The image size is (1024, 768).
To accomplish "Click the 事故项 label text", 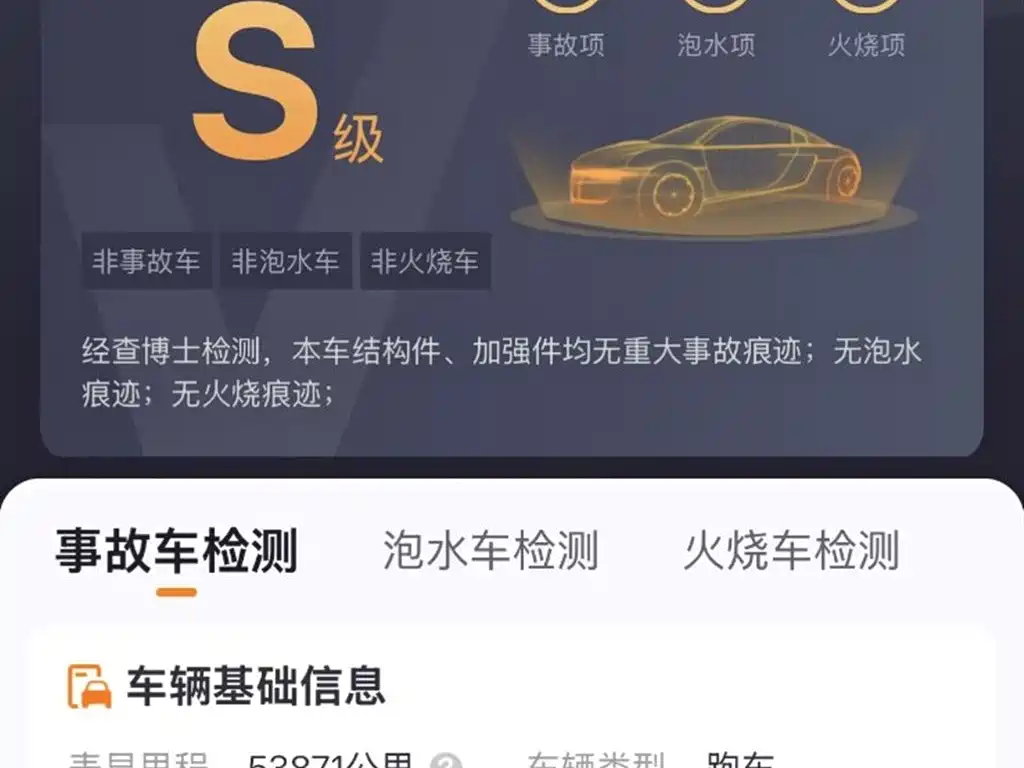I will [x=566, y=45].
